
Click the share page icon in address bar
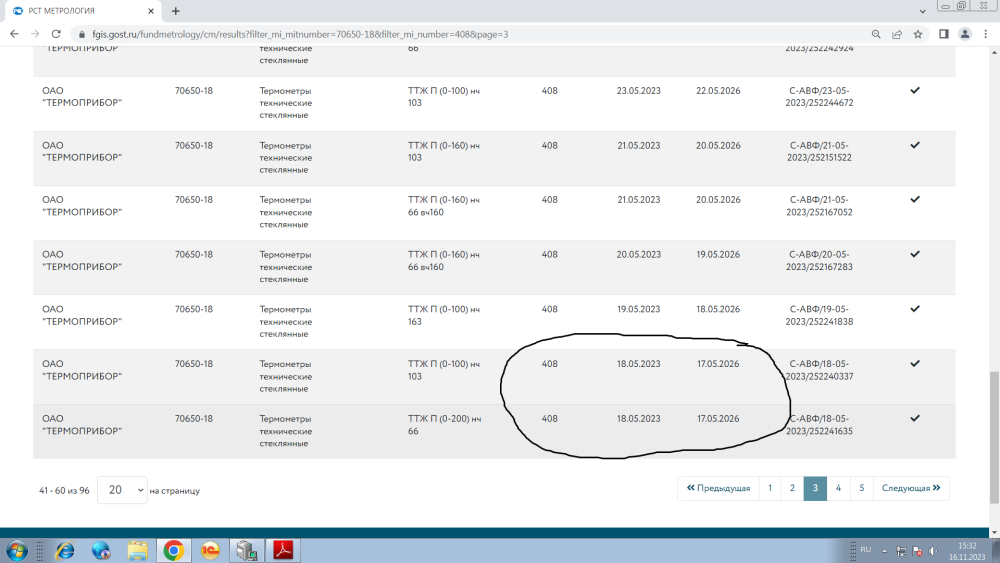tap(896, 33)
